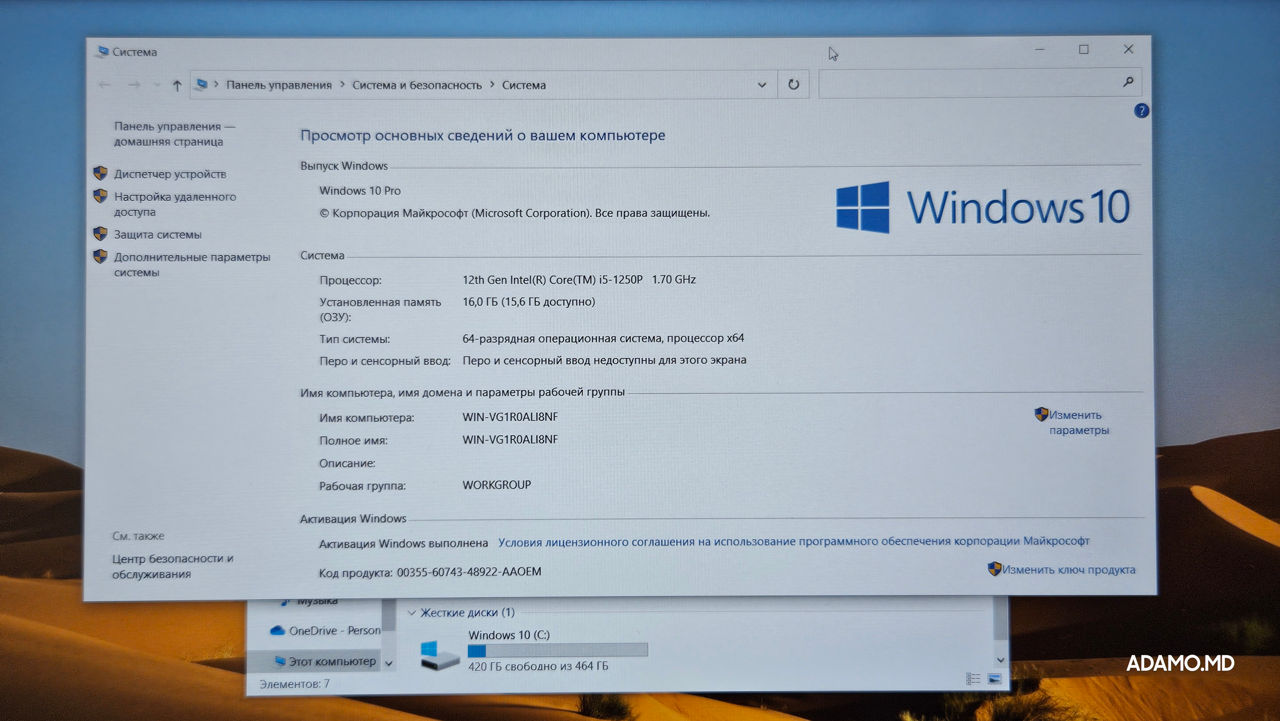This screenshot has height=721, width=1280.
Task: Click the System window title icon
Action: coord(101,51)
